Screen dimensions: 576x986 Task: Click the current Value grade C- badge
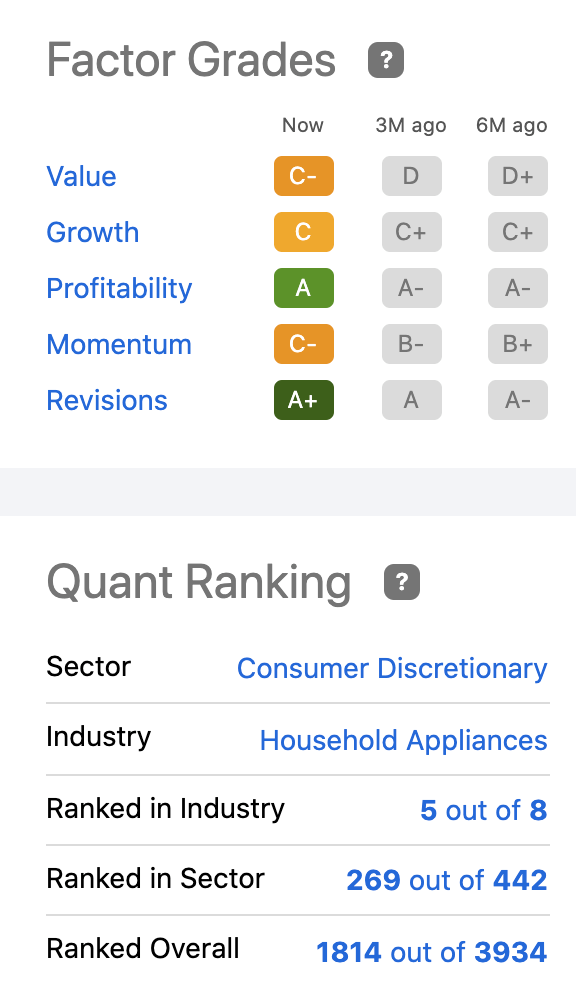(x=304, y=176)
